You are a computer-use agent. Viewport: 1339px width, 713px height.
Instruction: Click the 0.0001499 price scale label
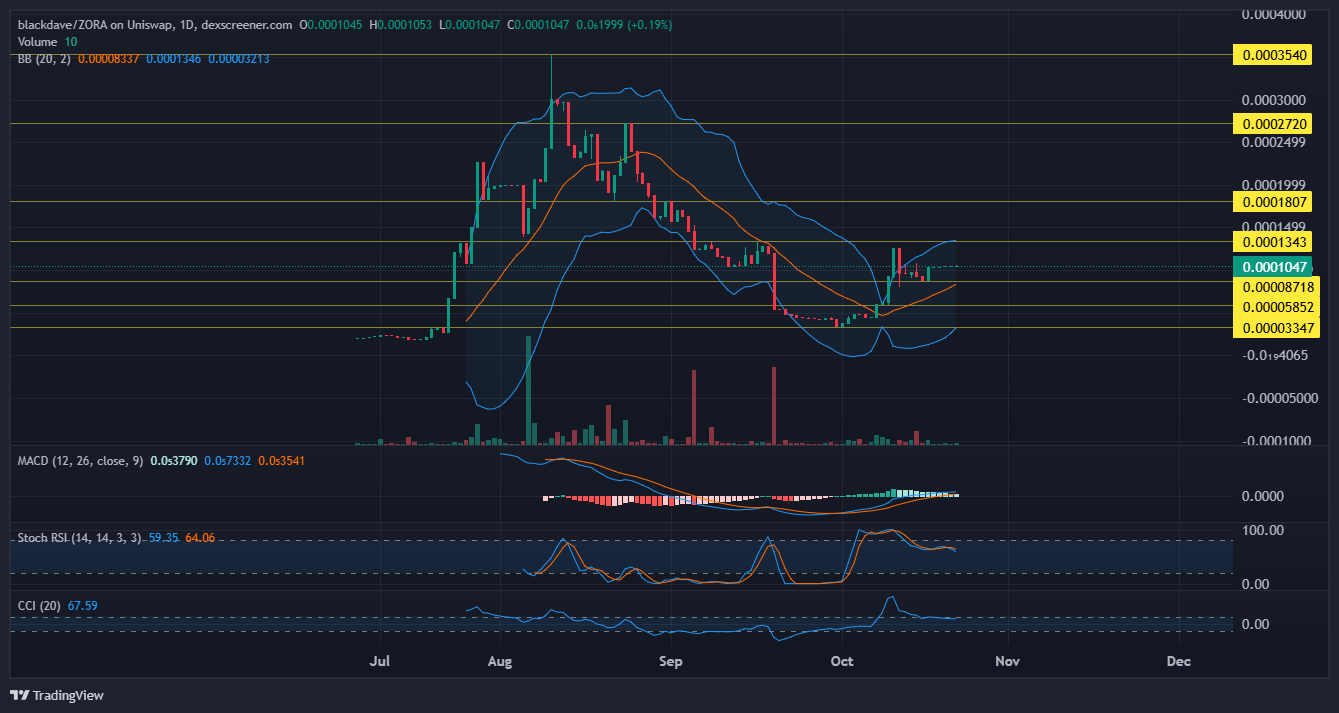1273,227
